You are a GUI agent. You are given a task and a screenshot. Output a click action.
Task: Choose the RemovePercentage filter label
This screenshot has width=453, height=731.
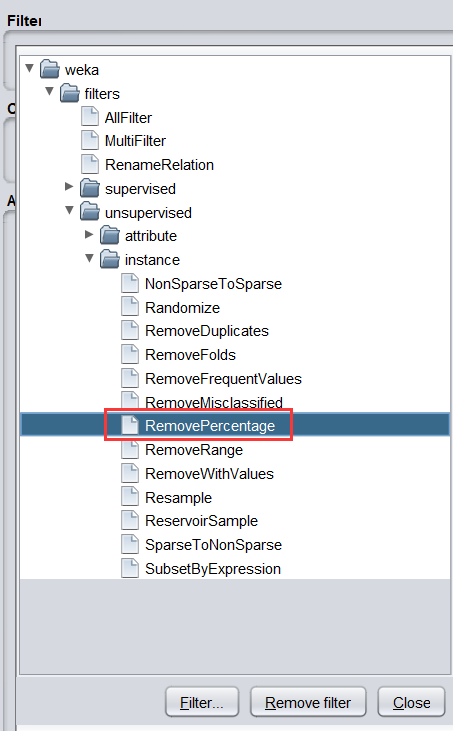tap(210, 426)
